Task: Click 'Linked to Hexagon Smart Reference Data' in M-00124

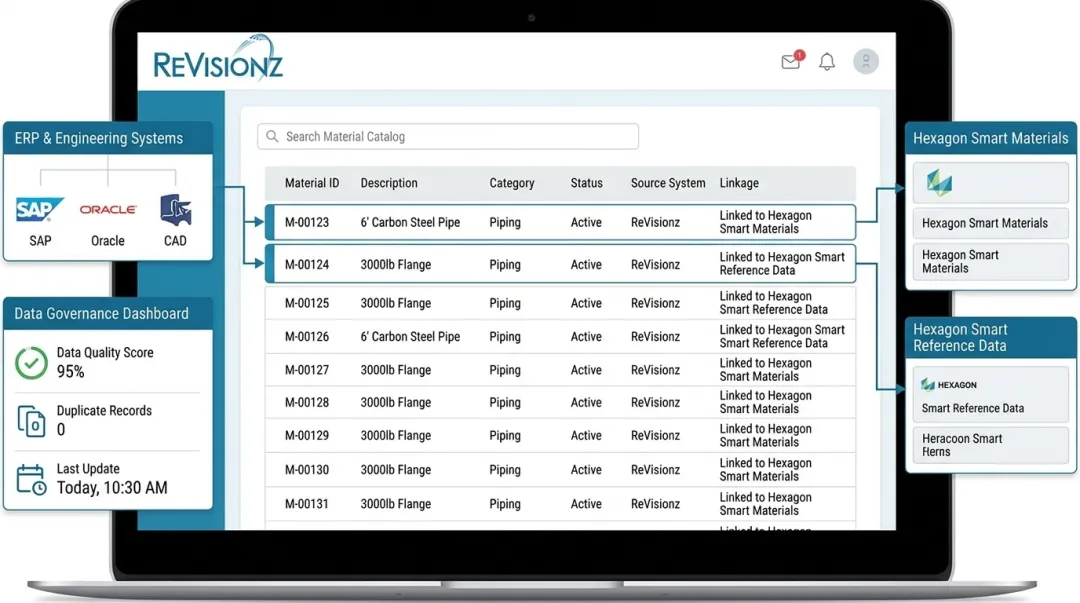Action: [x=782, y=263]
